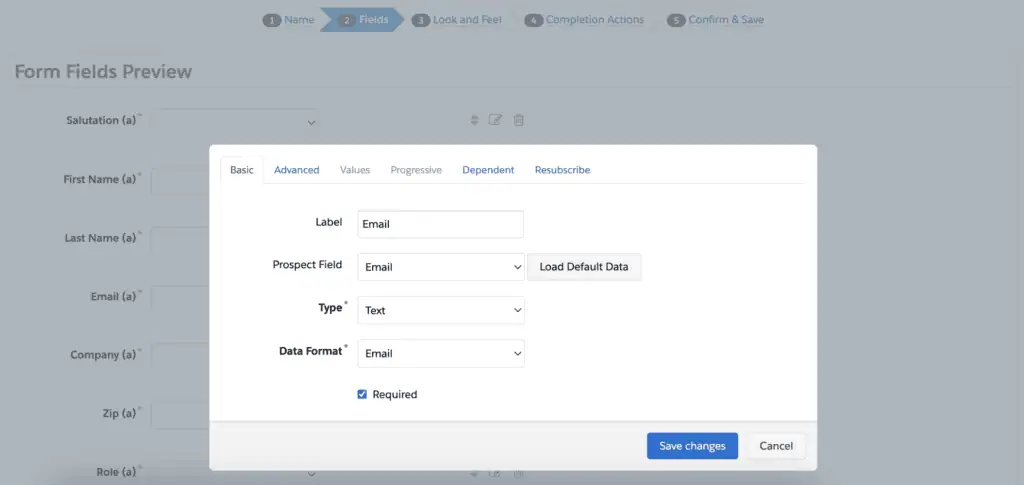Click the edit icon for Salutation field
Image resolution: width=1024 pixels, height=485 pixels.
point(496,120)
